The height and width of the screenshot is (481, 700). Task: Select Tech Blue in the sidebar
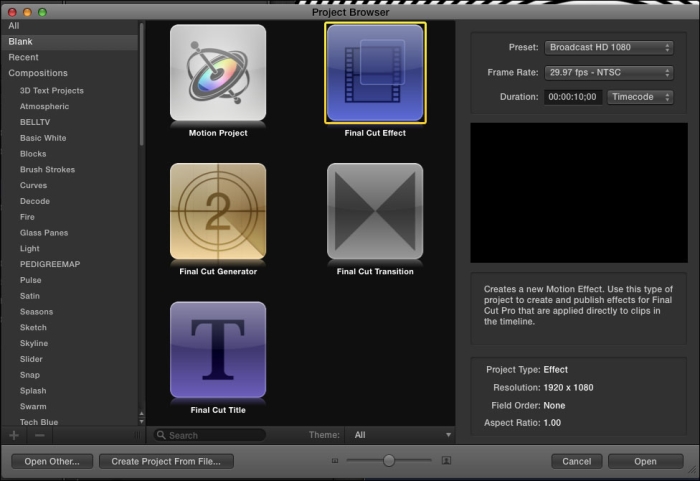point(39,422)
